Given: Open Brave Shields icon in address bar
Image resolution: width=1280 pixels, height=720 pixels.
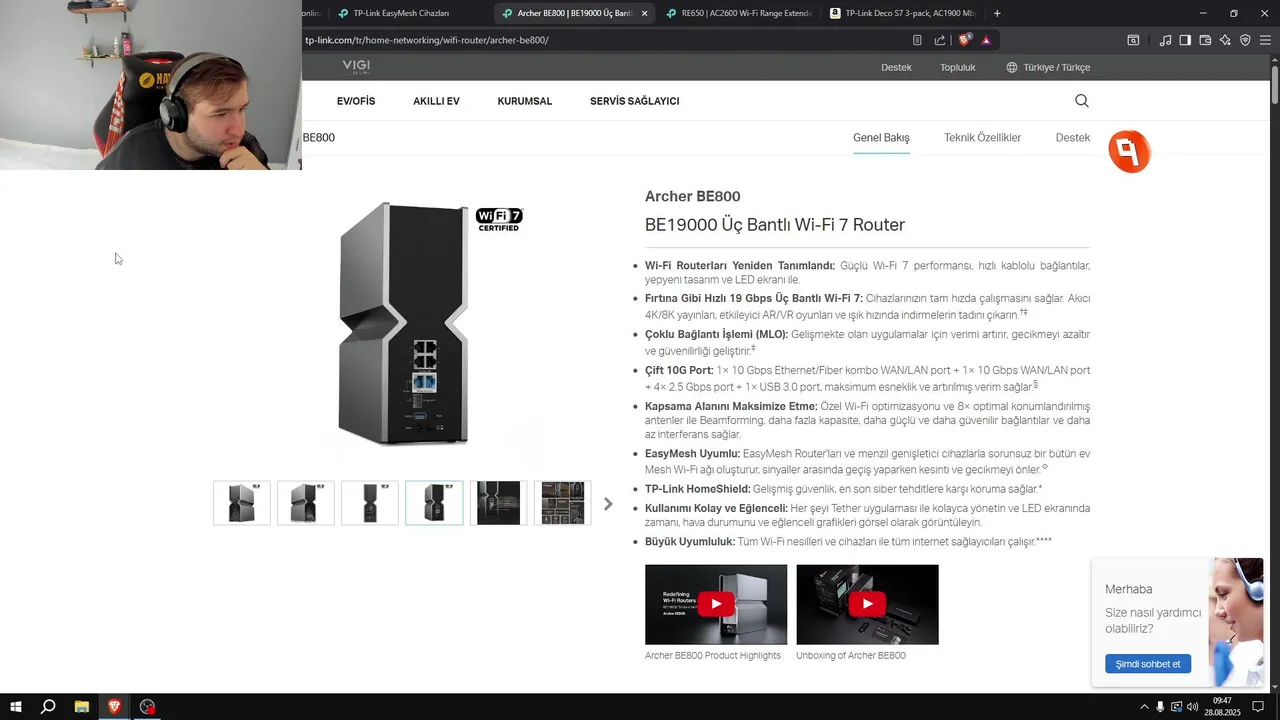Looking at the screenshot, I should pyautogui.click(x=964, y=40).
